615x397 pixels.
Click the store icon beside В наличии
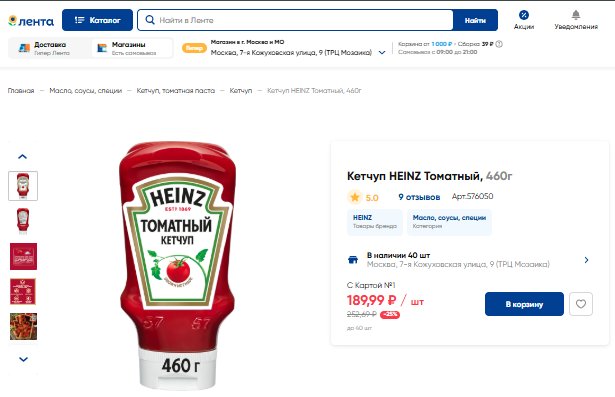tap(353, 260)
